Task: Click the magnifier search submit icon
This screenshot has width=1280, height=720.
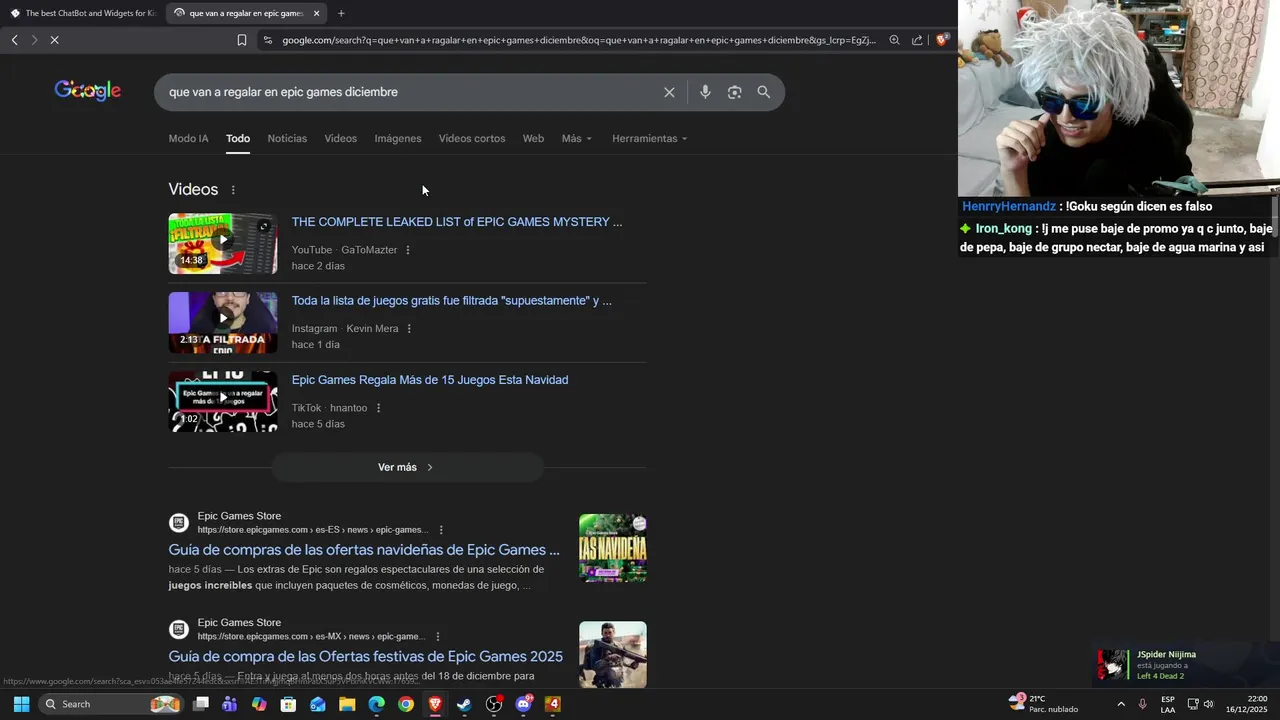Action: click(764, 92)
